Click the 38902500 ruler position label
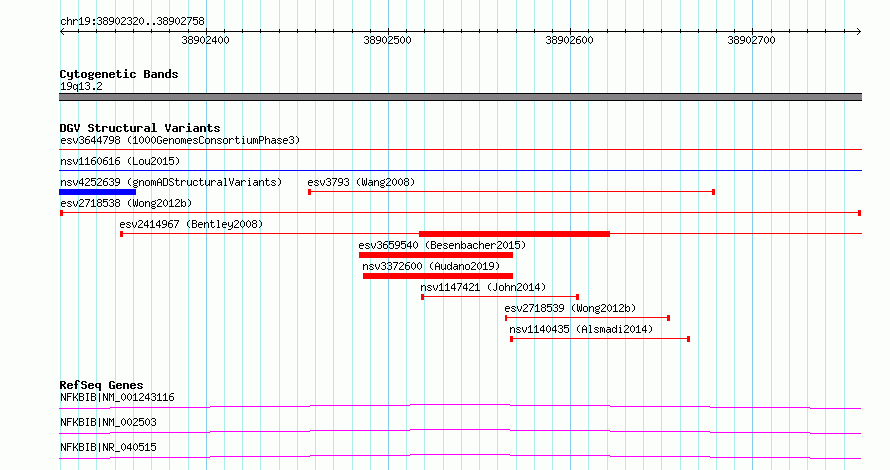This screenshot has width=890, height=470. pyautogui.click(x=388, y=40)
